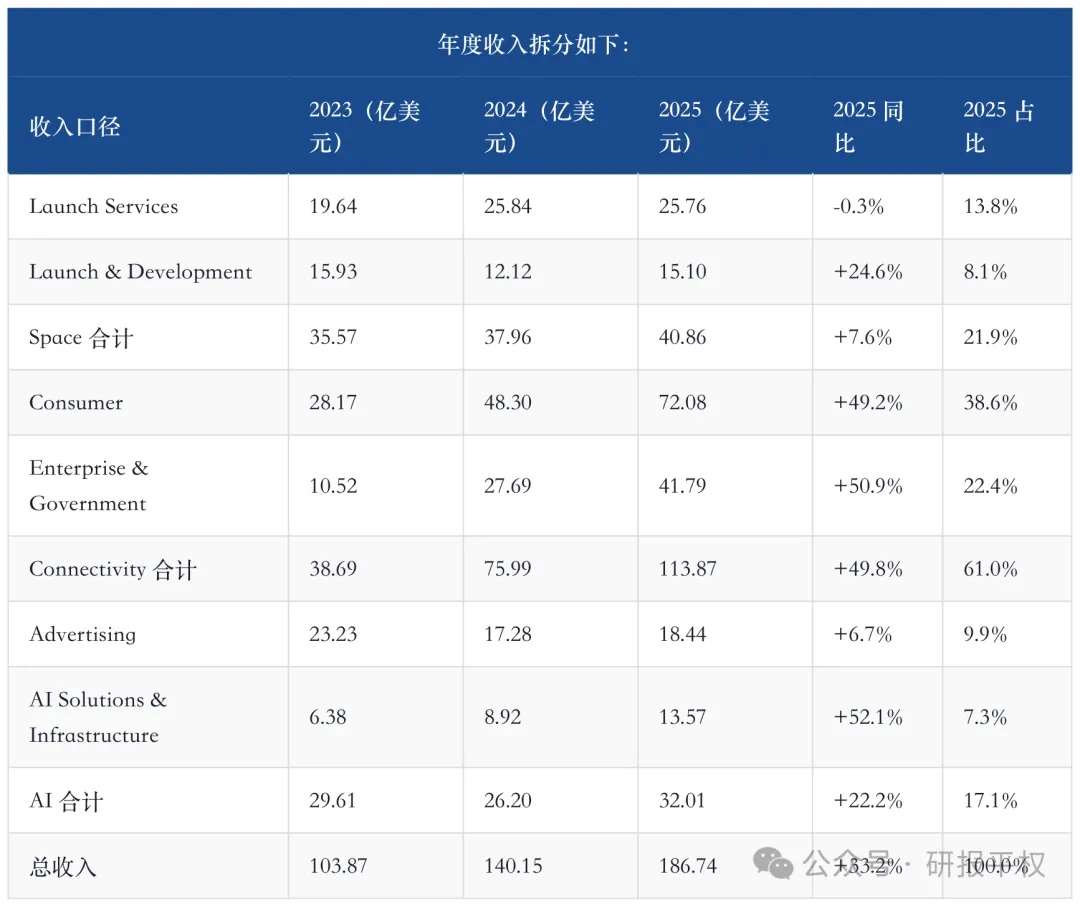Screen dimensions: 1080x907
Task: Click Launch Services growth value -0.3%
Action: click(858, 206)
